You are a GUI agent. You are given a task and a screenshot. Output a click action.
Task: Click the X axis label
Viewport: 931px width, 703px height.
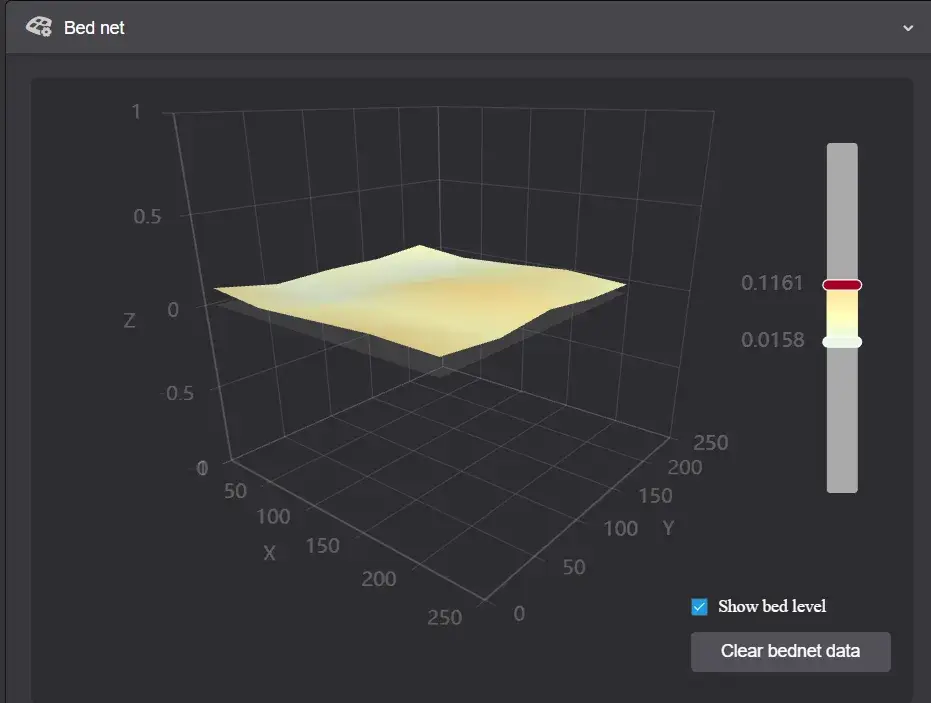click(269, 553)
